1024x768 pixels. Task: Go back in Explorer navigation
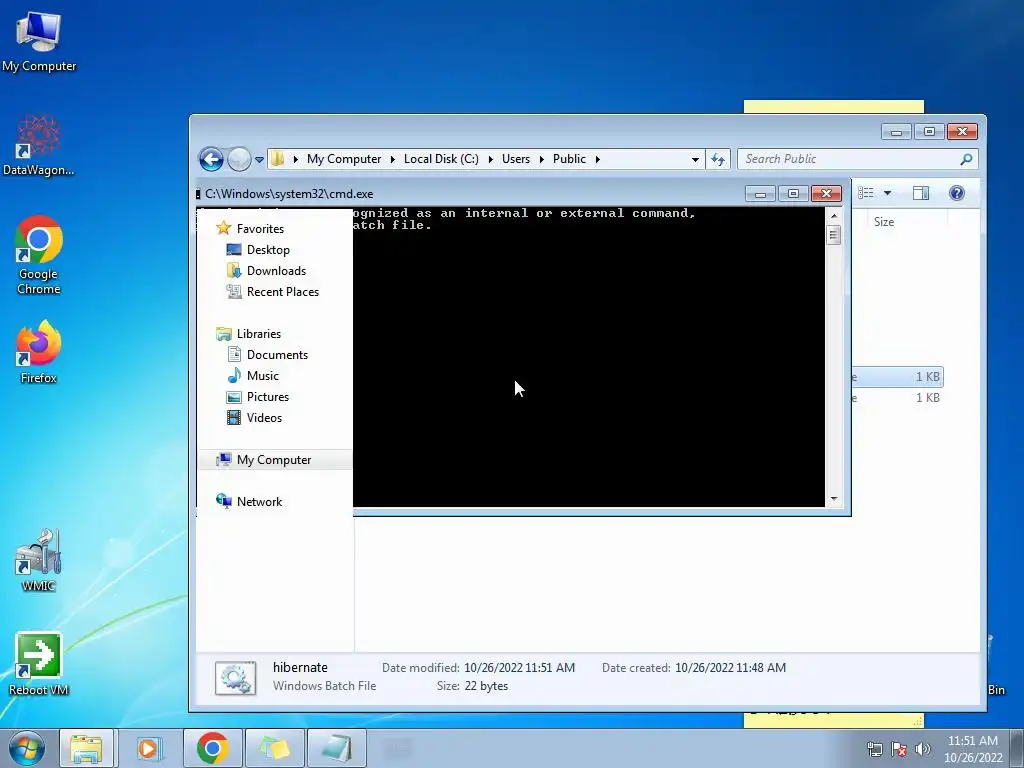[x=211, y=159]
